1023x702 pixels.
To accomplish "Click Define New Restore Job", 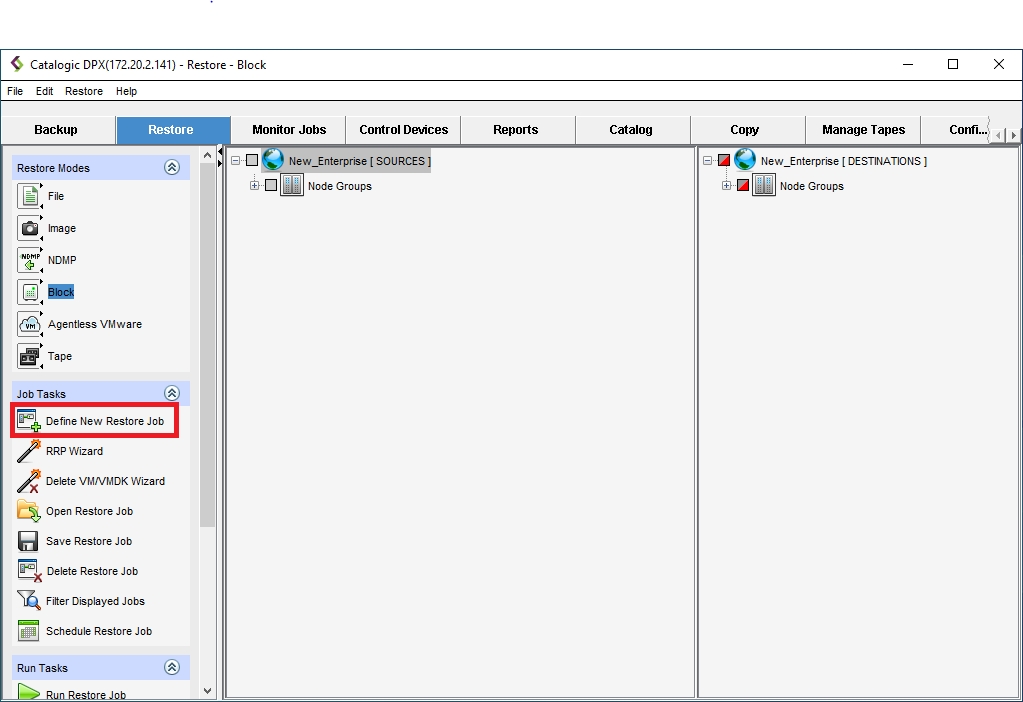I will coord(104,421).
